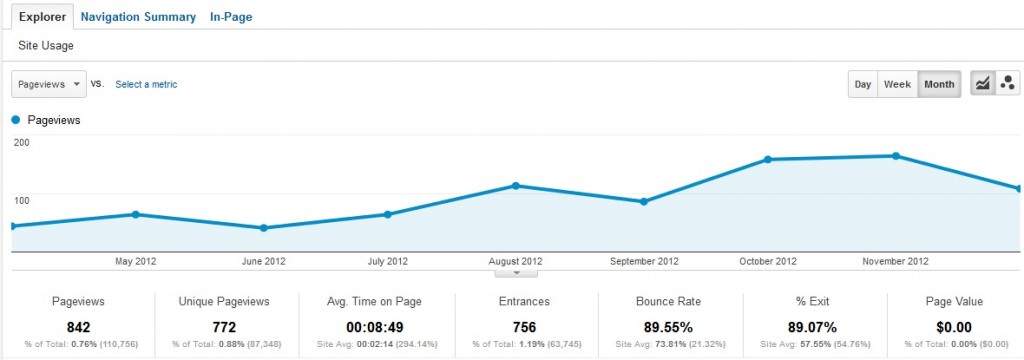The image size is (1024, 360).
Task: Click the June 2012 data point
Action: click(x=263, y=228)
